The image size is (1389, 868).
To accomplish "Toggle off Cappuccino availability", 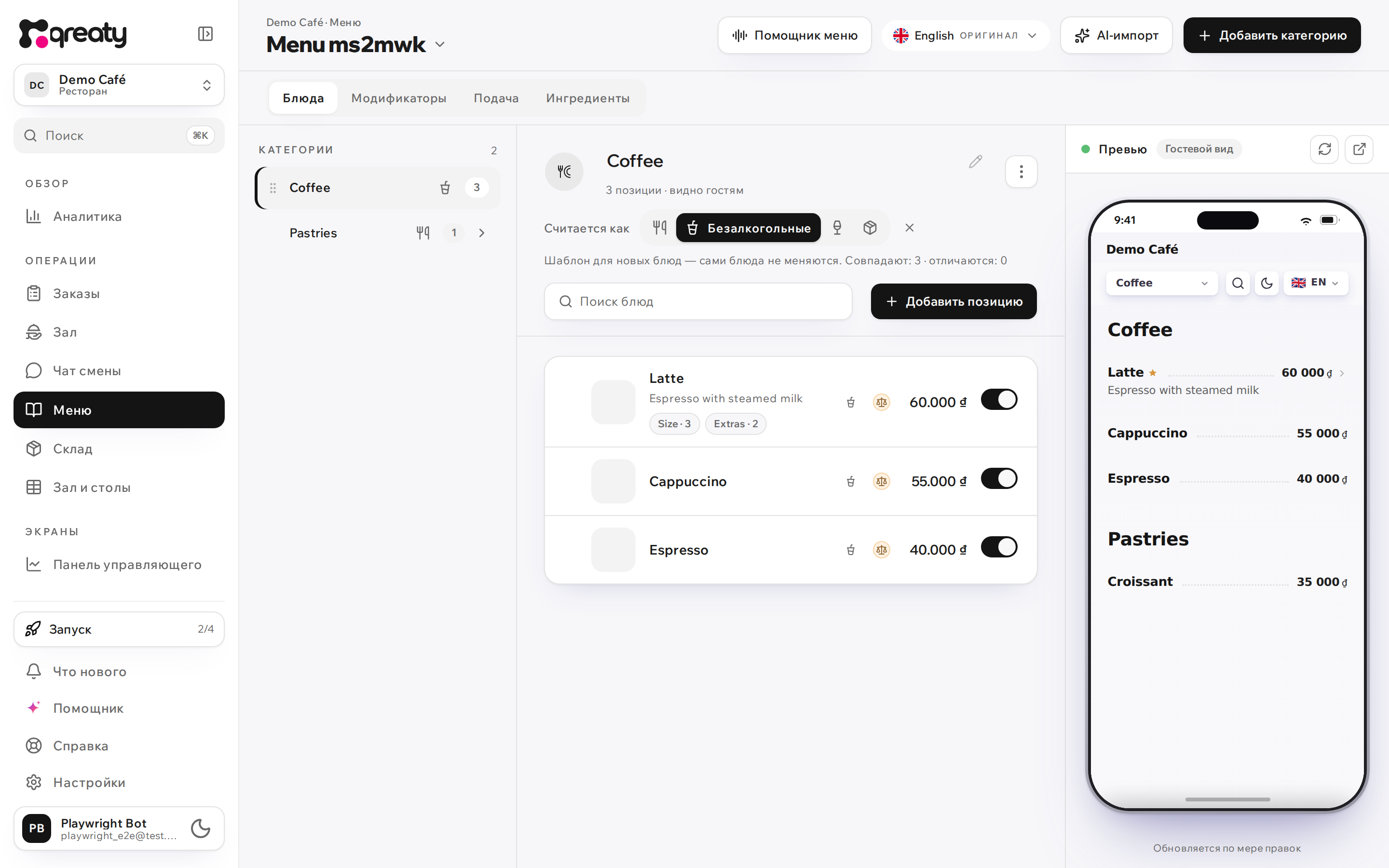I will [999, 479].
